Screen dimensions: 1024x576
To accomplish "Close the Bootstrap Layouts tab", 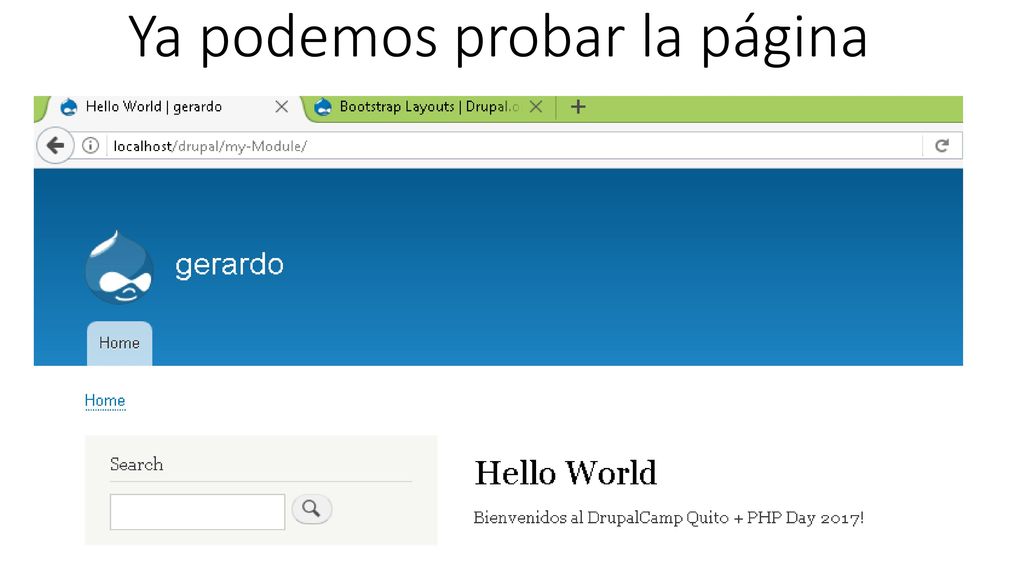I will pyautogui.click(x=536, y=106).
